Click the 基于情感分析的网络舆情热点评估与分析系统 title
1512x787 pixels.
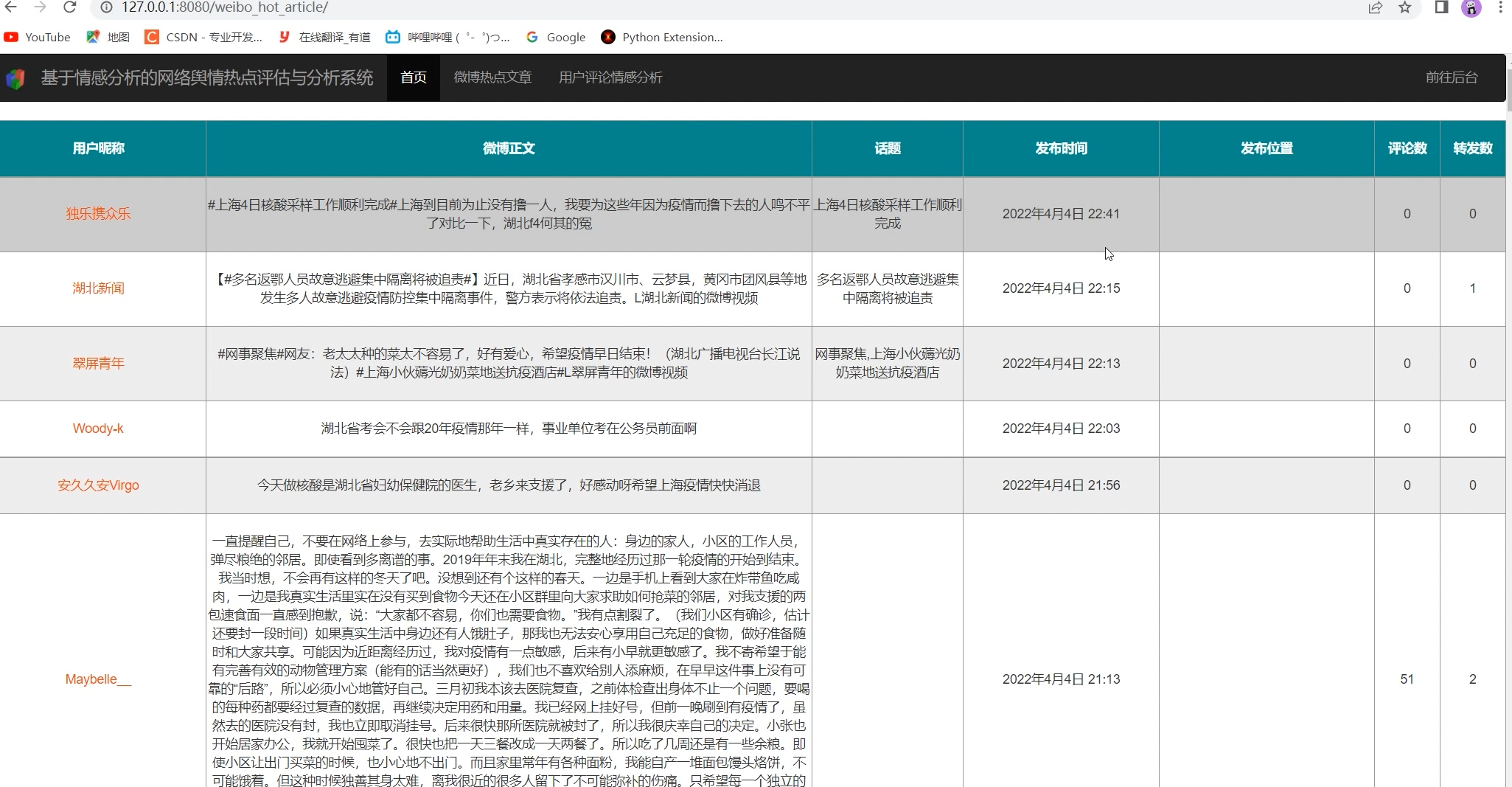(x=207, y=77)
